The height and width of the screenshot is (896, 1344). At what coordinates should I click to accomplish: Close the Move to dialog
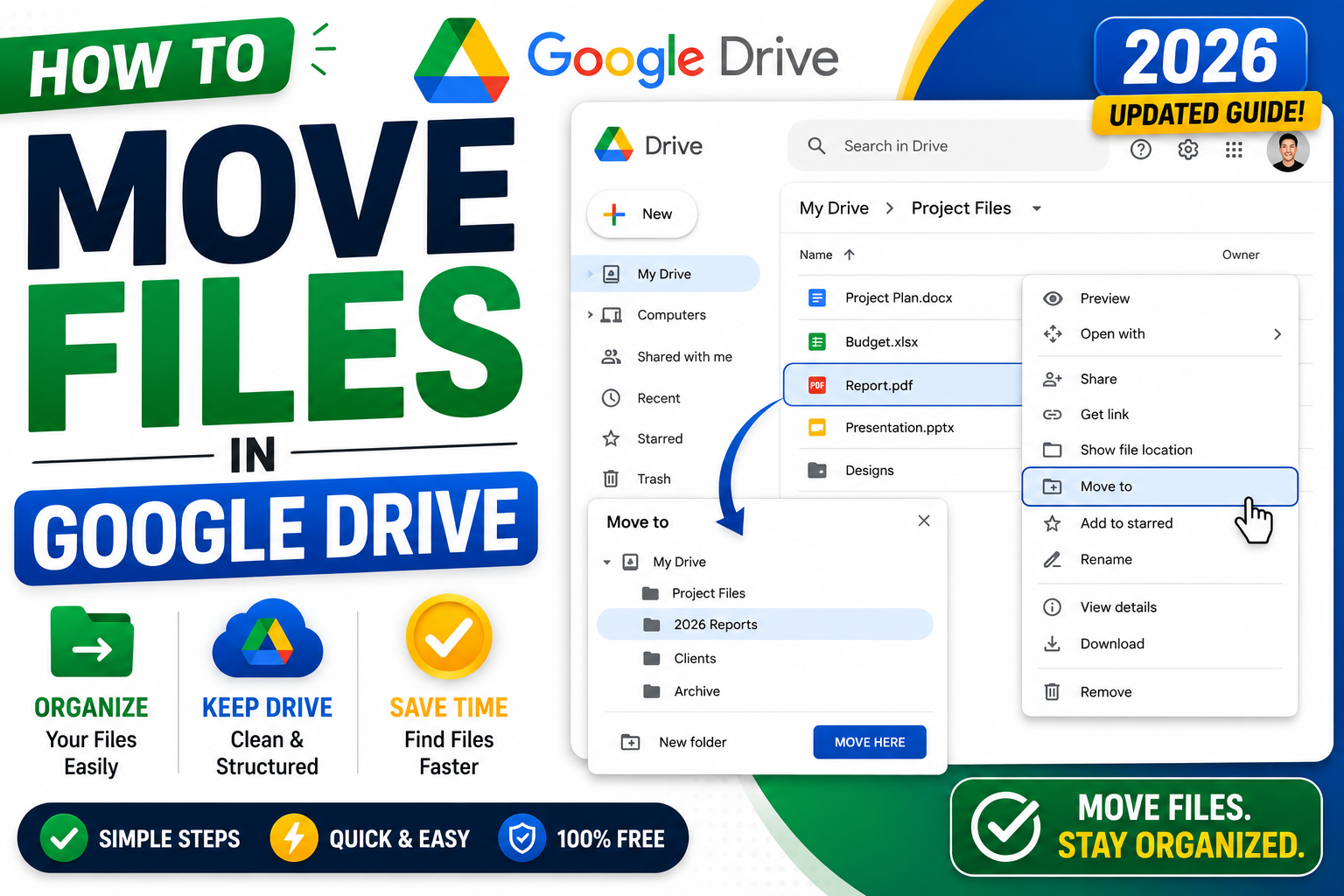click(x=924, y=521)
